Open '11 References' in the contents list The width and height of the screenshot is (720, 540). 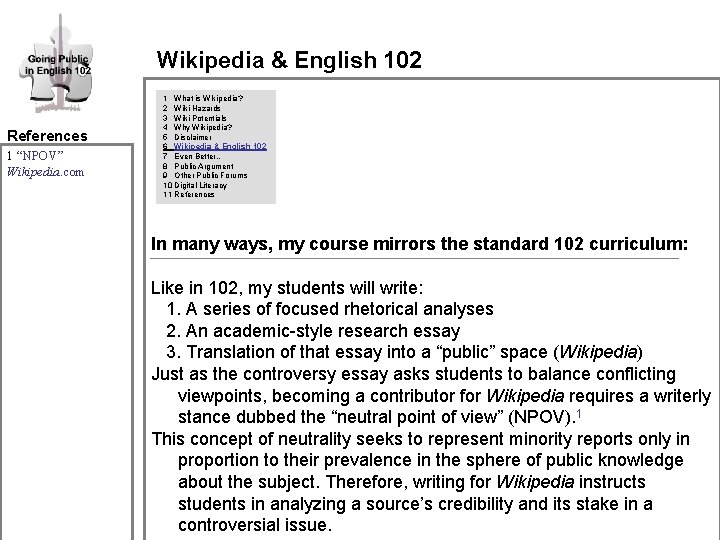pos(189,194)
